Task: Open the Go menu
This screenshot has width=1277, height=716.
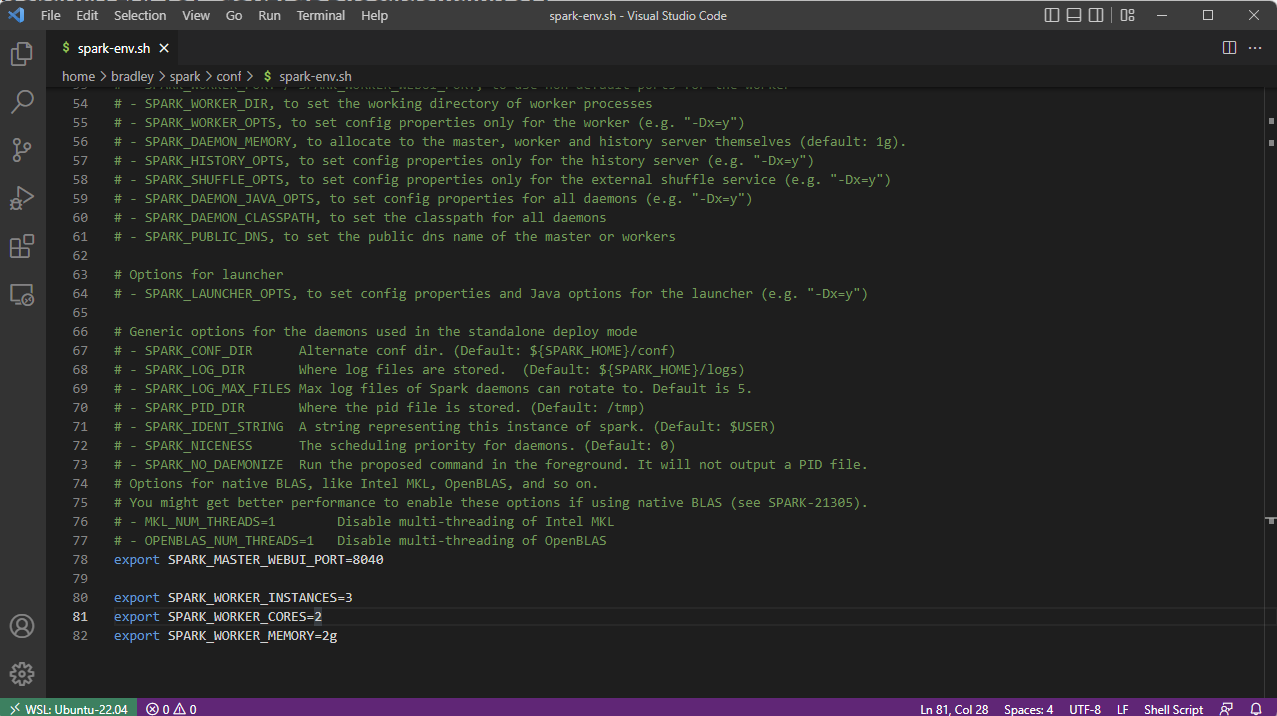Action: tap(234, 15)
